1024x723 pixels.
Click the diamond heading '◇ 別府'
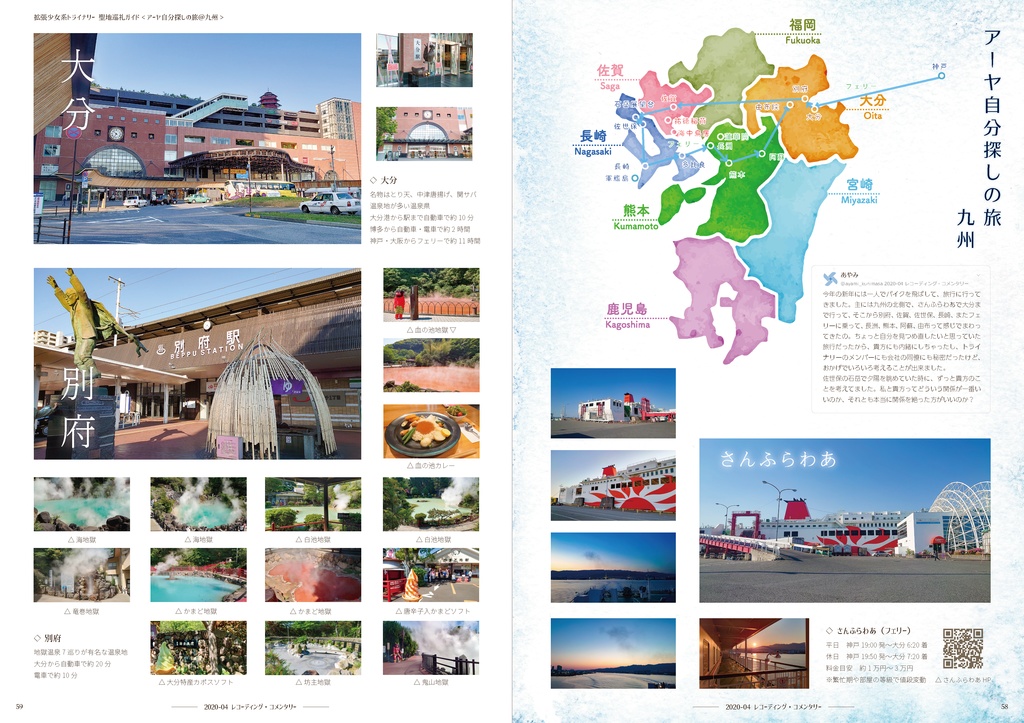(x=47, y=638)
